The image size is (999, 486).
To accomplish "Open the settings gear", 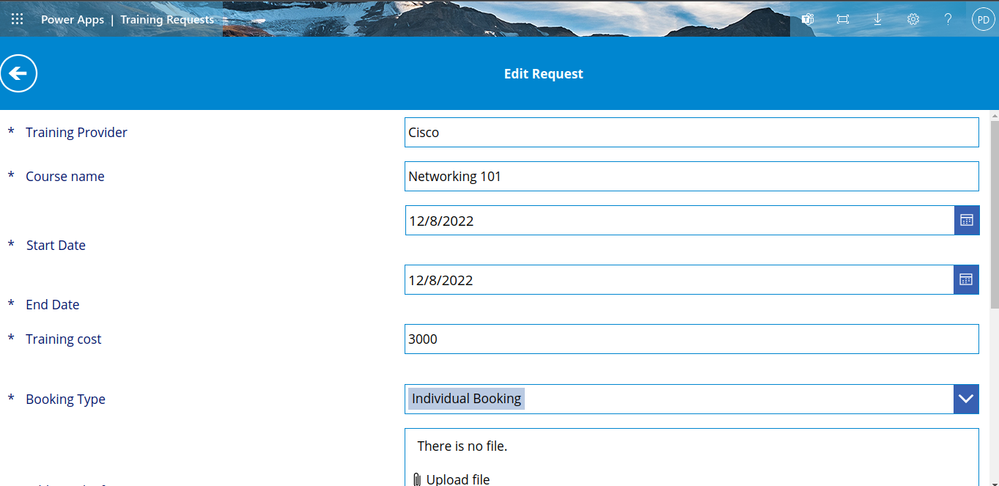I will point(913,19).
